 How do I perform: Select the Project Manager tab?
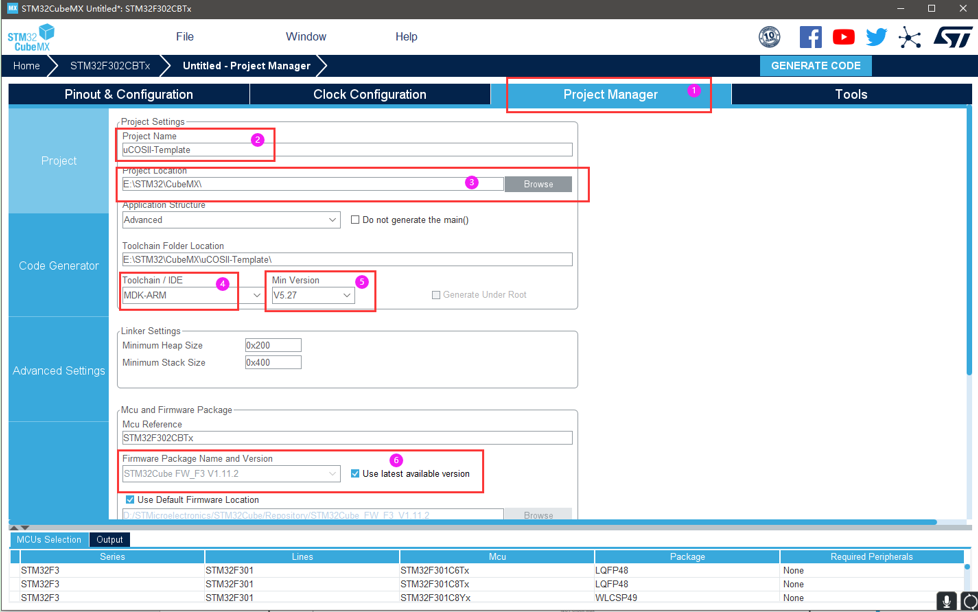[610, 94]
